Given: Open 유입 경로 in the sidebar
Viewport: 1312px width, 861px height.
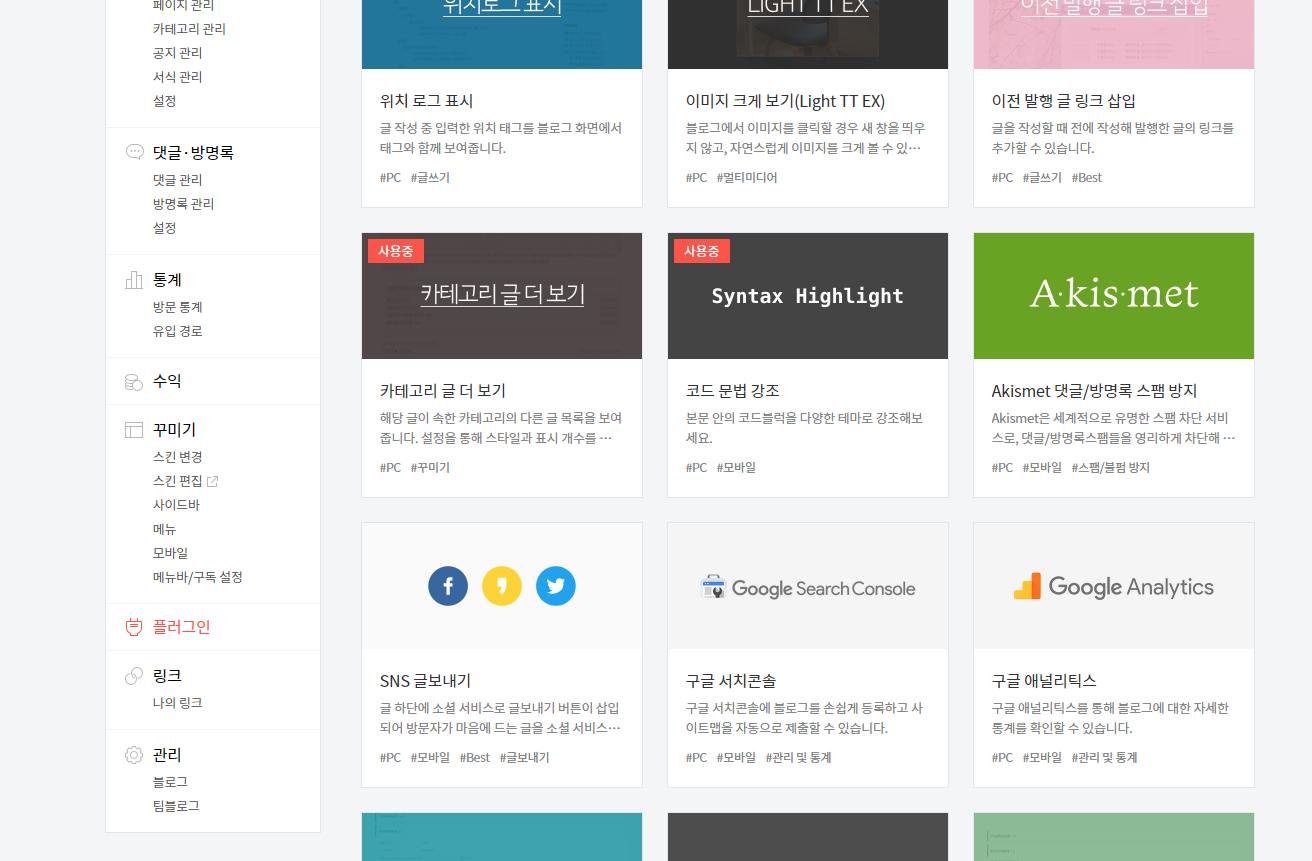Looking at the screenshot, I should (177, 331).
